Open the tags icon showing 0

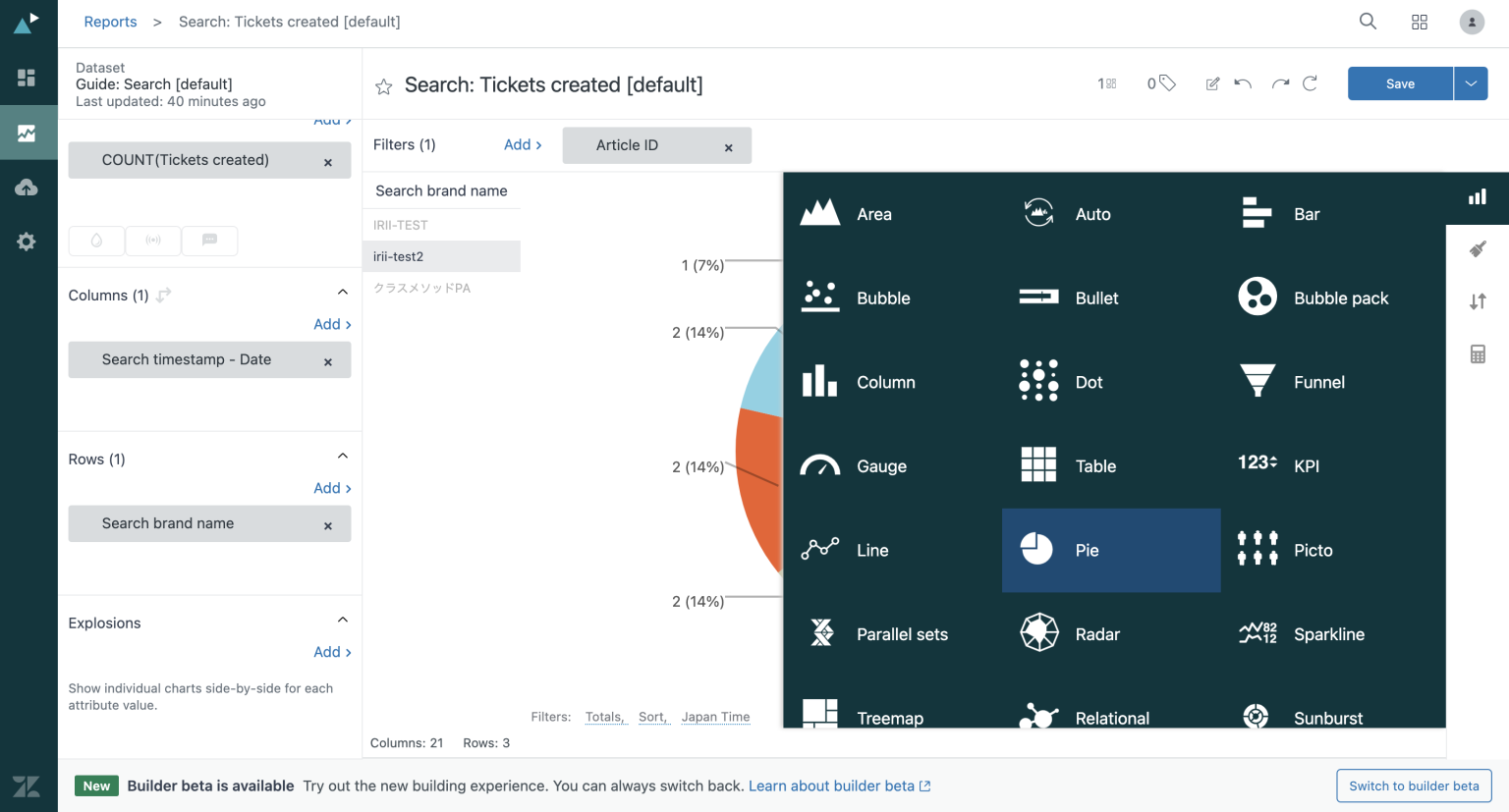1161,83
